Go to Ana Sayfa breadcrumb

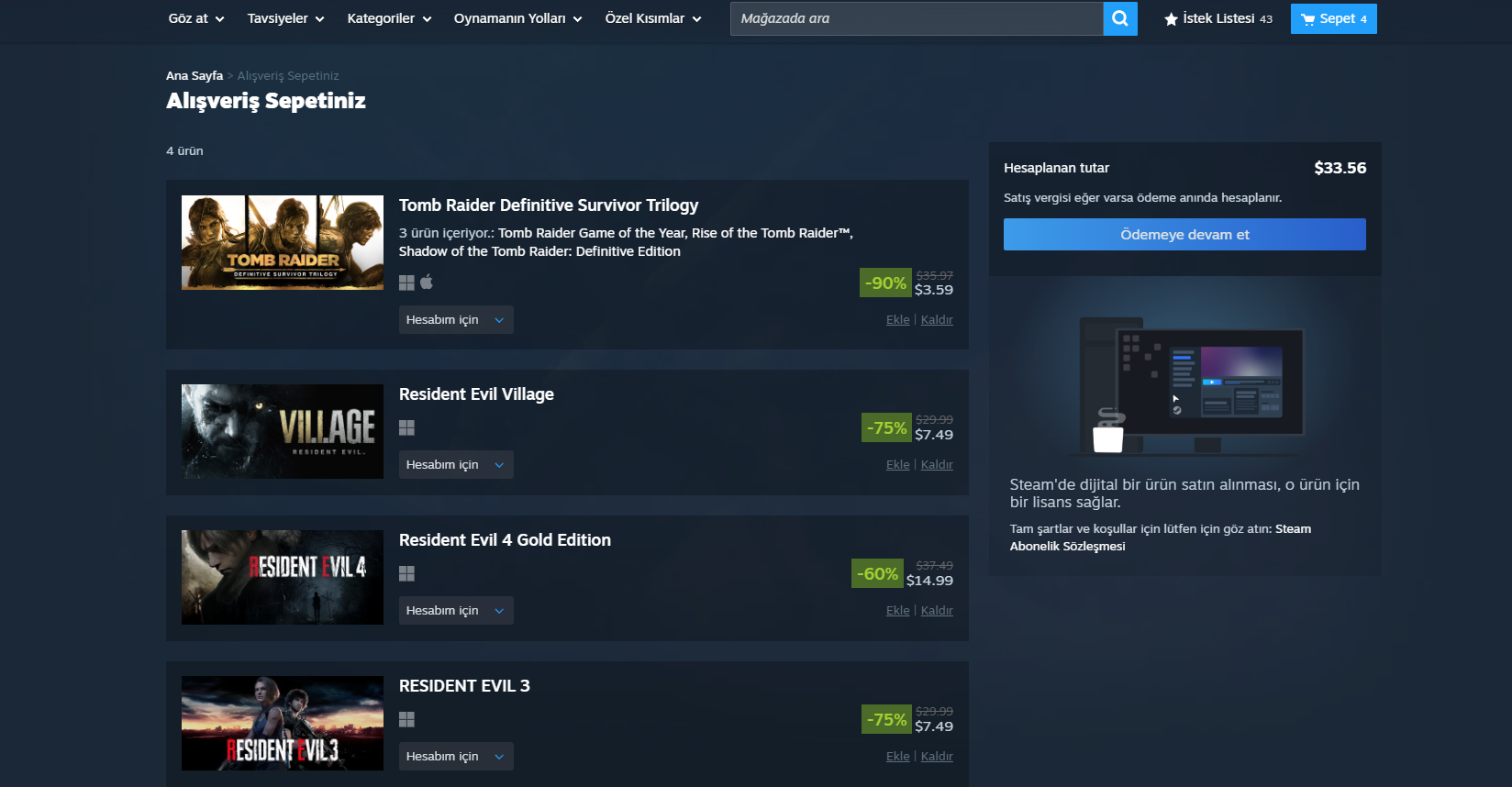coord(195,75)
